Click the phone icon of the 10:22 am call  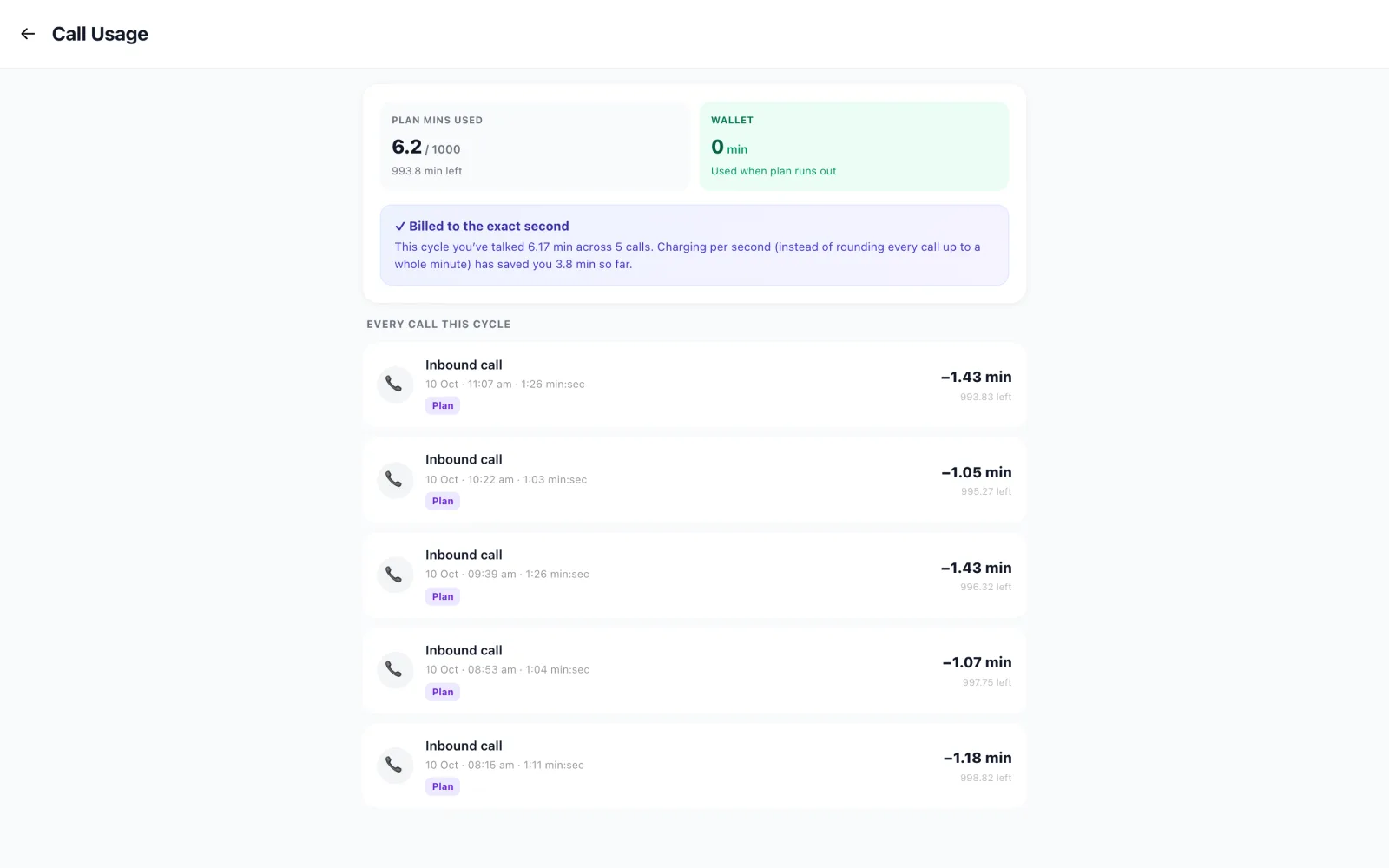394,479
